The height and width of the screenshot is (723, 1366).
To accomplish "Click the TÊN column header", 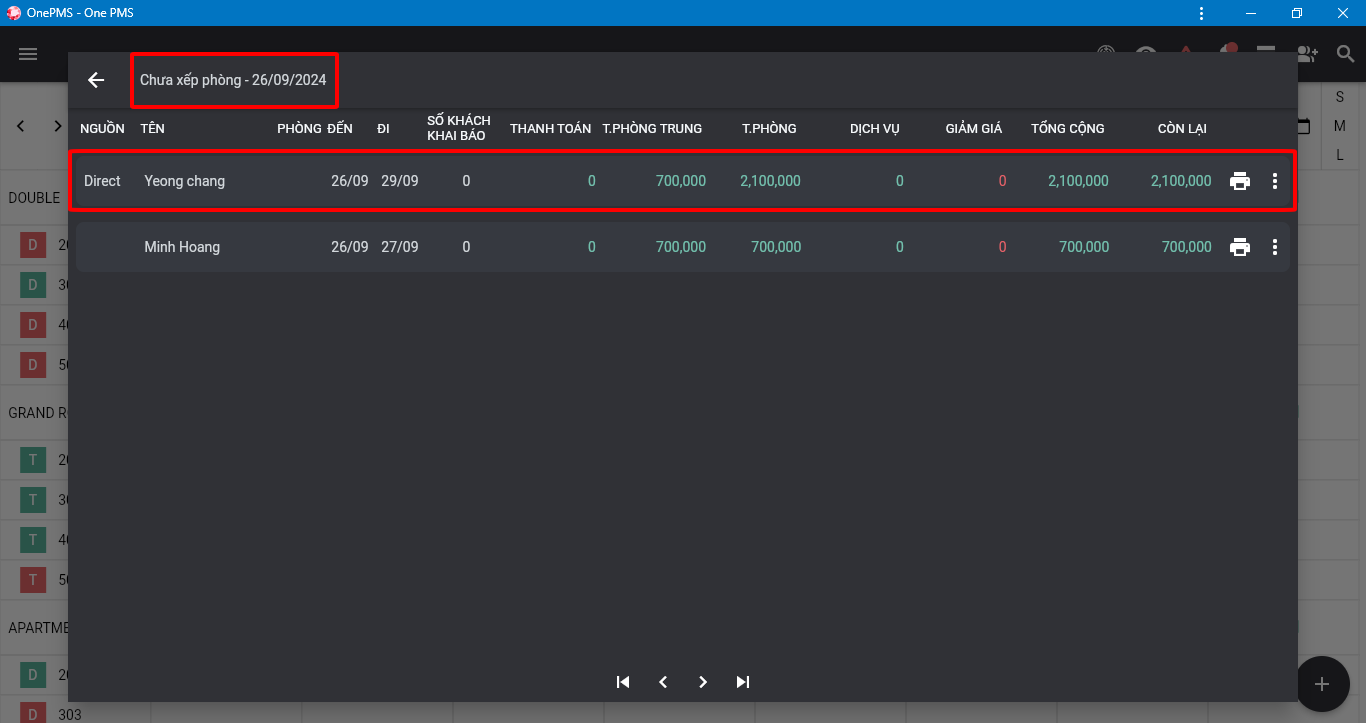I will tap(152, 128).
